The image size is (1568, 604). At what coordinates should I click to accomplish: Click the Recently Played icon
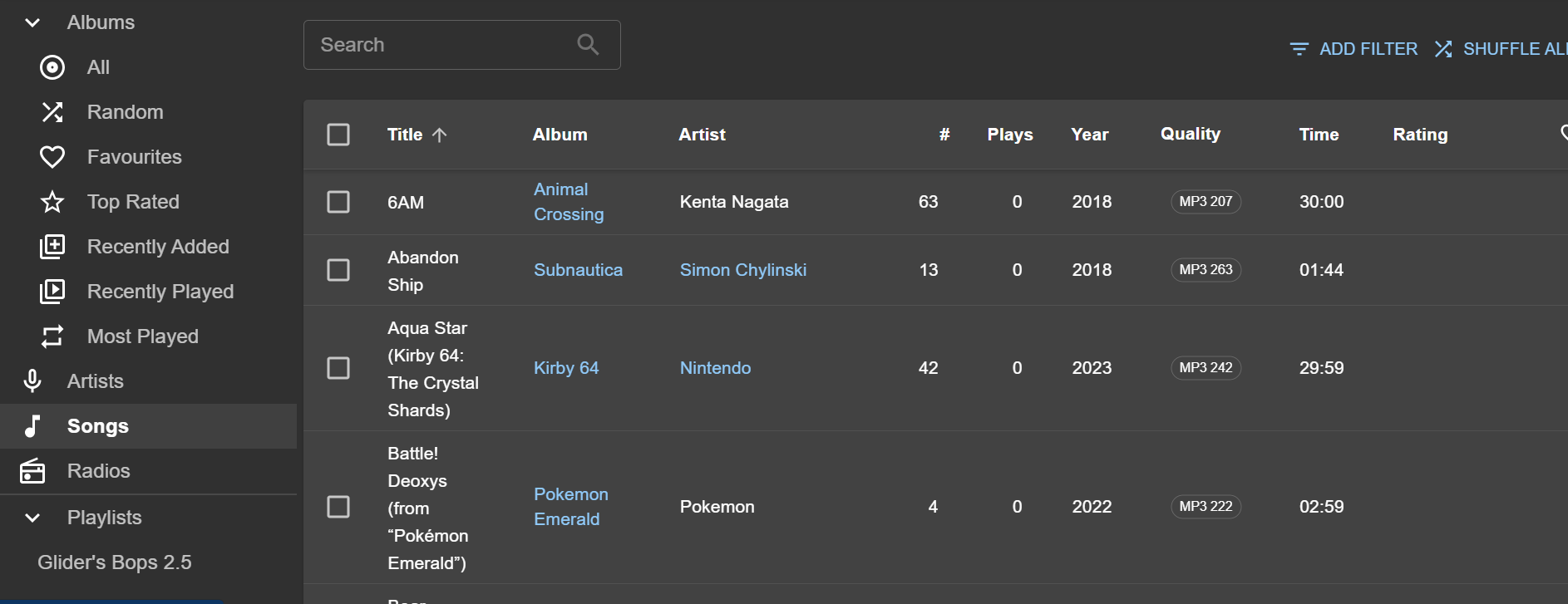point(52,292)
